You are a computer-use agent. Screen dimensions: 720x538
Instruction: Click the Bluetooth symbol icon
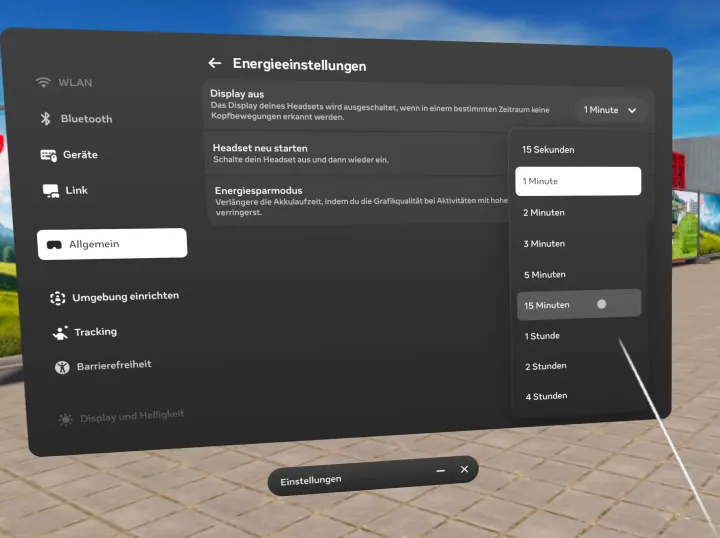pos(45,118)
